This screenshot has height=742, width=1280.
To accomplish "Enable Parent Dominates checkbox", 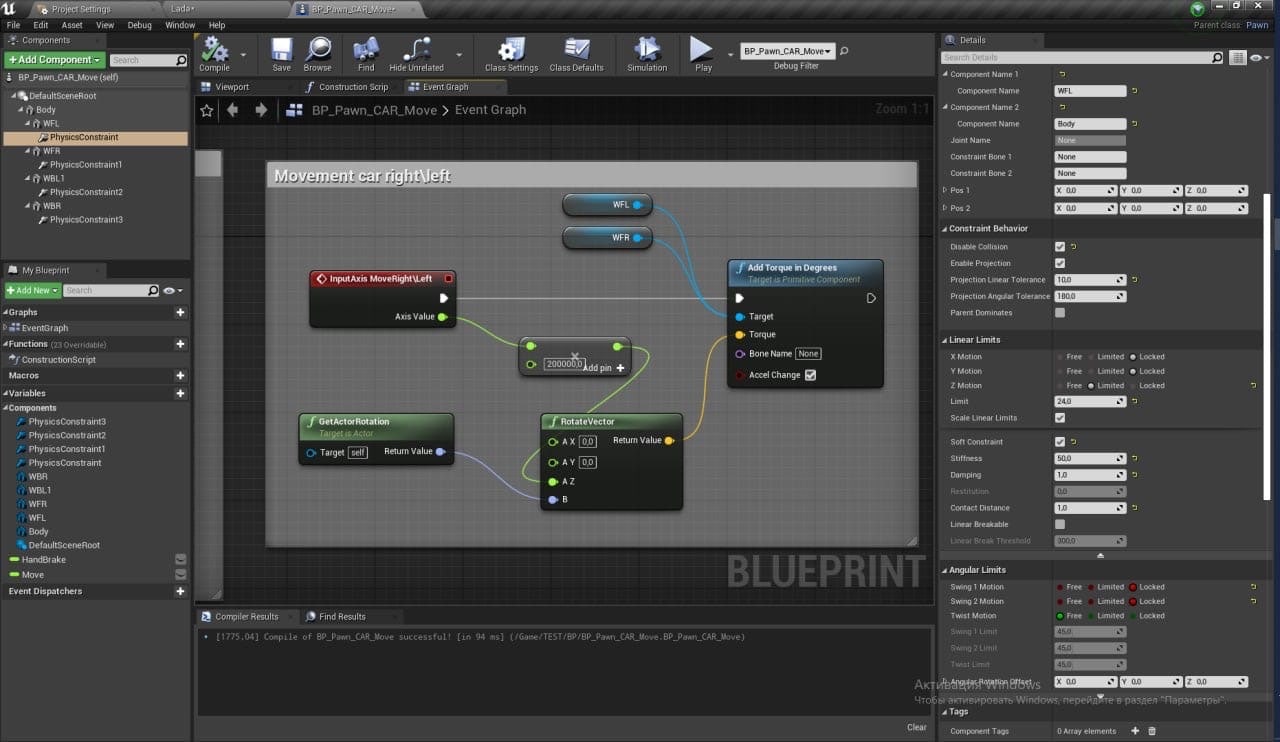I will click(x=1060, y=313).
